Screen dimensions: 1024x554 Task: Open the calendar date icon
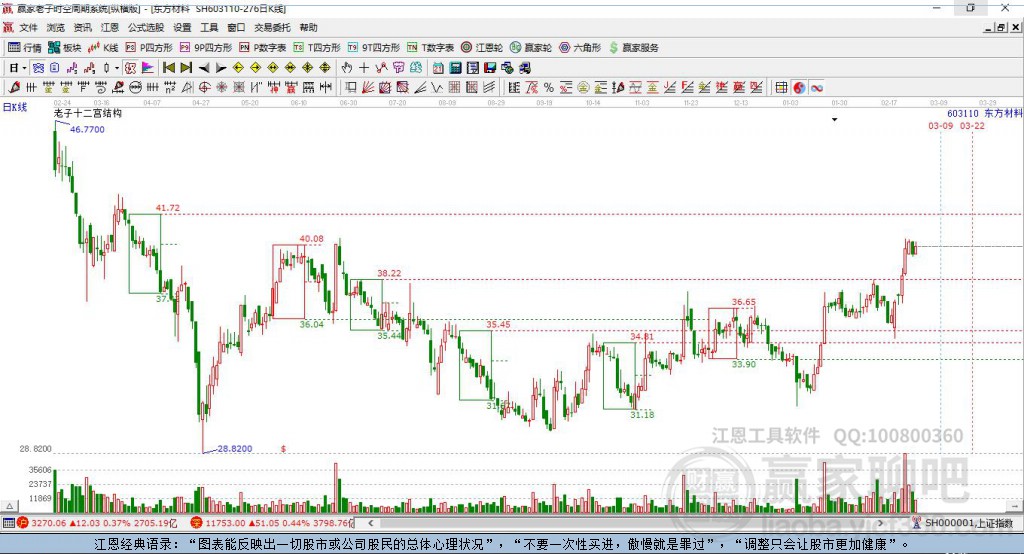pos(438,68)
